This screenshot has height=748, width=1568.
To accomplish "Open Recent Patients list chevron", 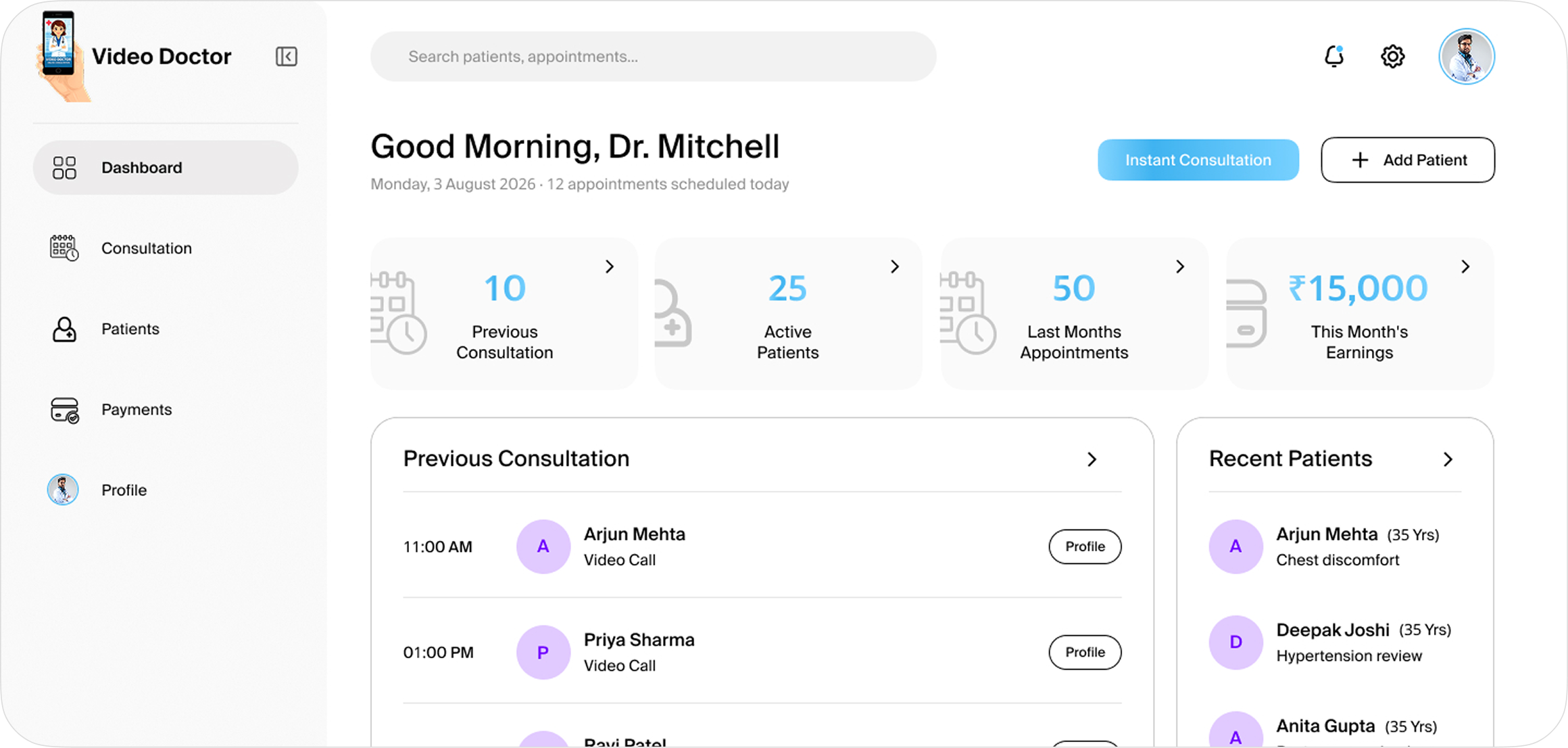I will (1448, 459).
